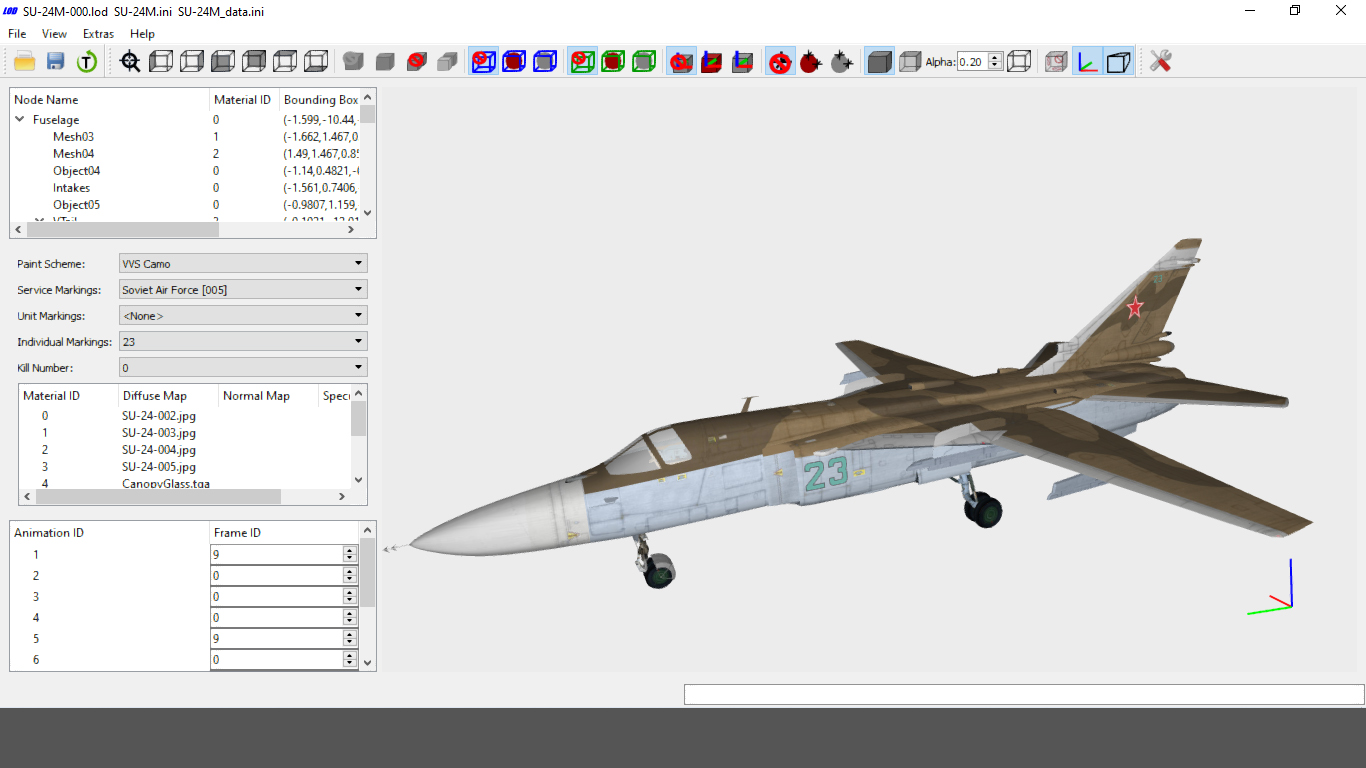Reload textures with the green T arrow icon
The image size is (1366, 768).
87,62
